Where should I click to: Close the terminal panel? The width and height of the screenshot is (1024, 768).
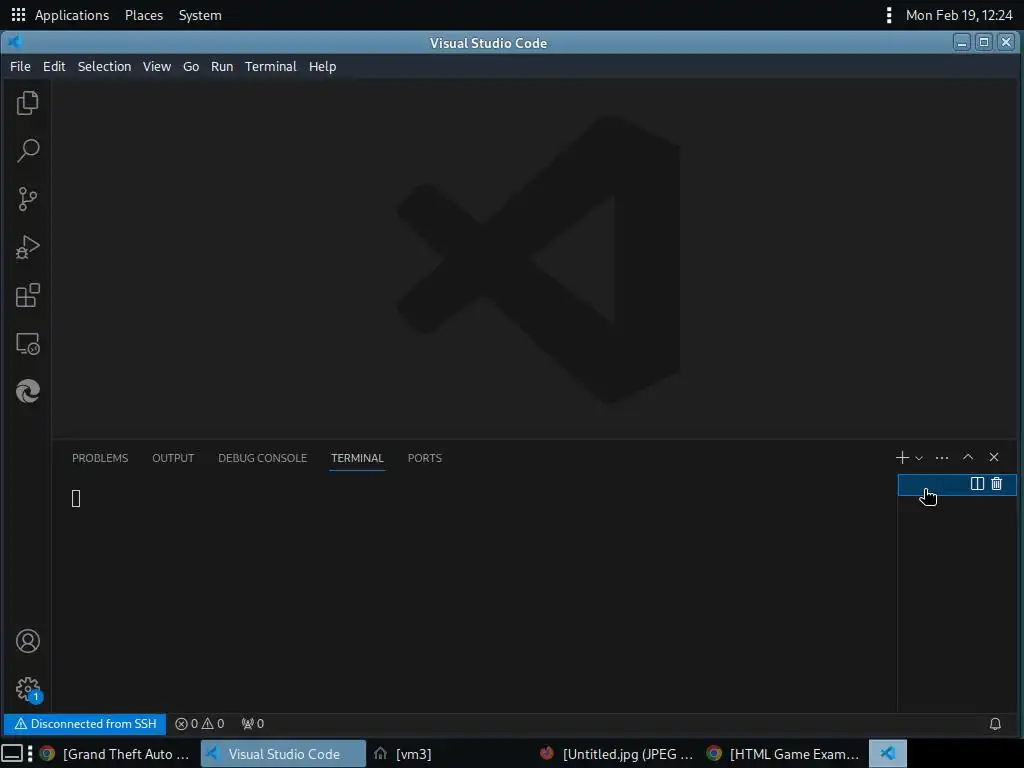coord(994,457)
